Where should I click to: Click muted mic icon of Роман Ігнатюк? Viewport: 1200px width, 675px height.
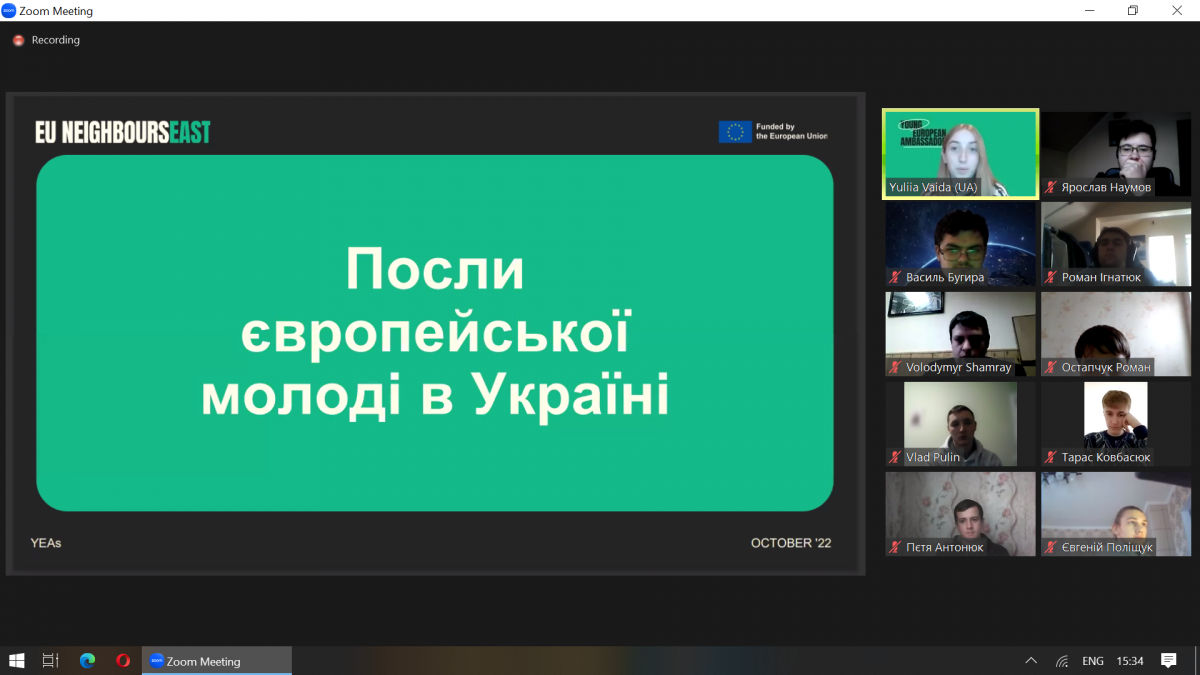point(1051,277)
